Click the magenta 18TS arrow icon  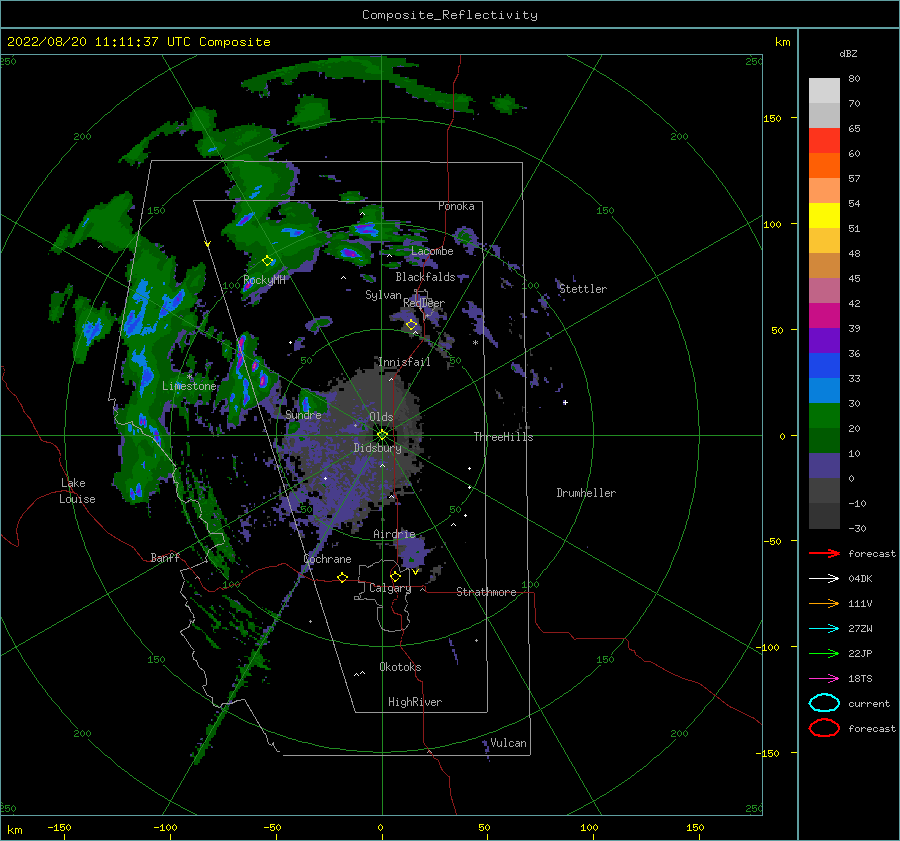coord(824,679)
